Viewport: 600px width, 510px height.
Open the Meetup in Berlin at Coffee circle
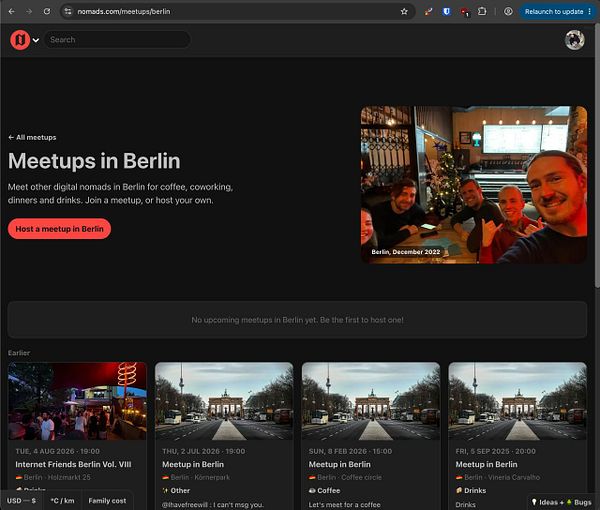coord(339,464)
